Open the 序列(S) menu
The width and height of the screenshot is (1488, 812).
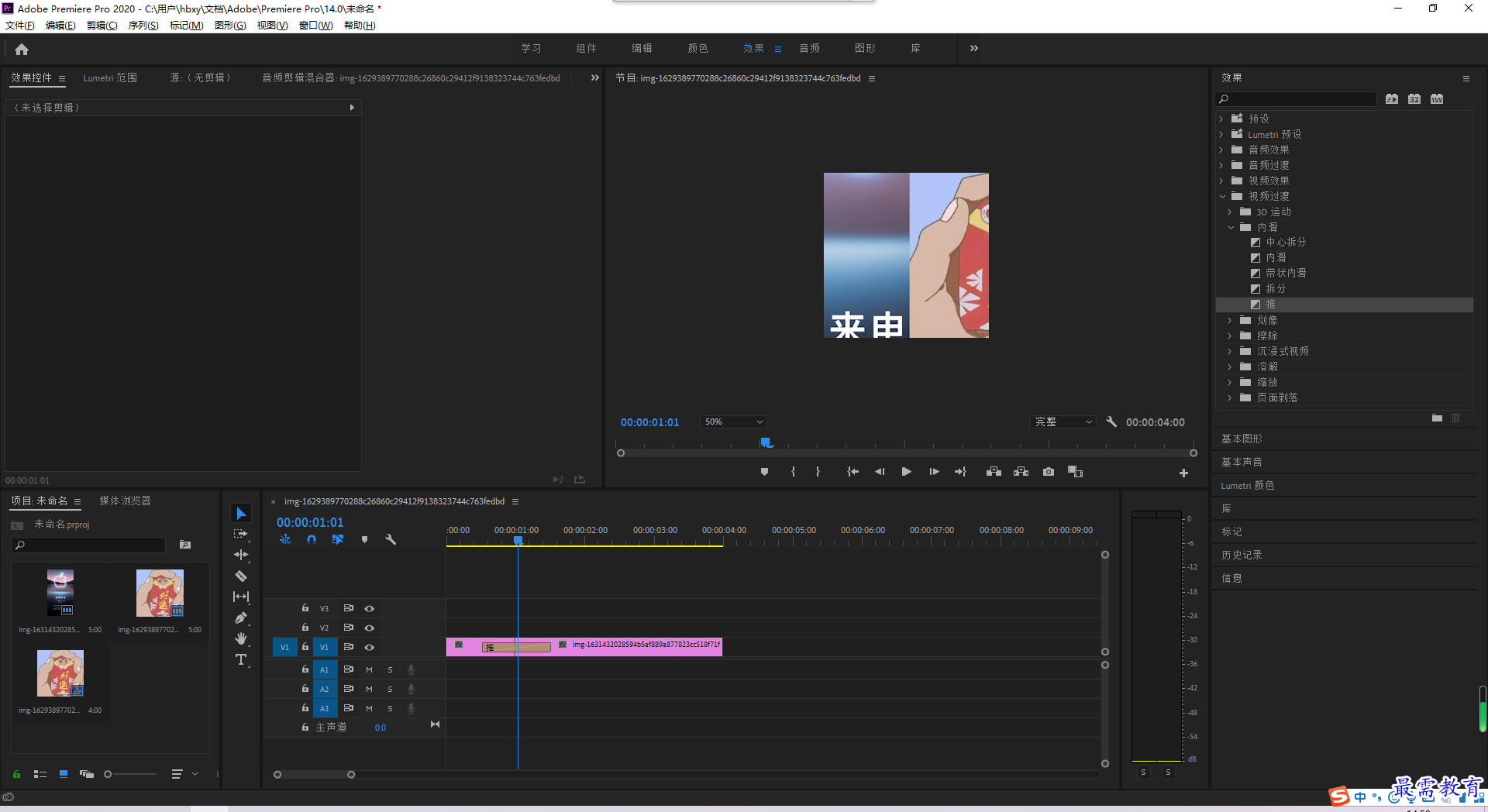click(143, 26)
